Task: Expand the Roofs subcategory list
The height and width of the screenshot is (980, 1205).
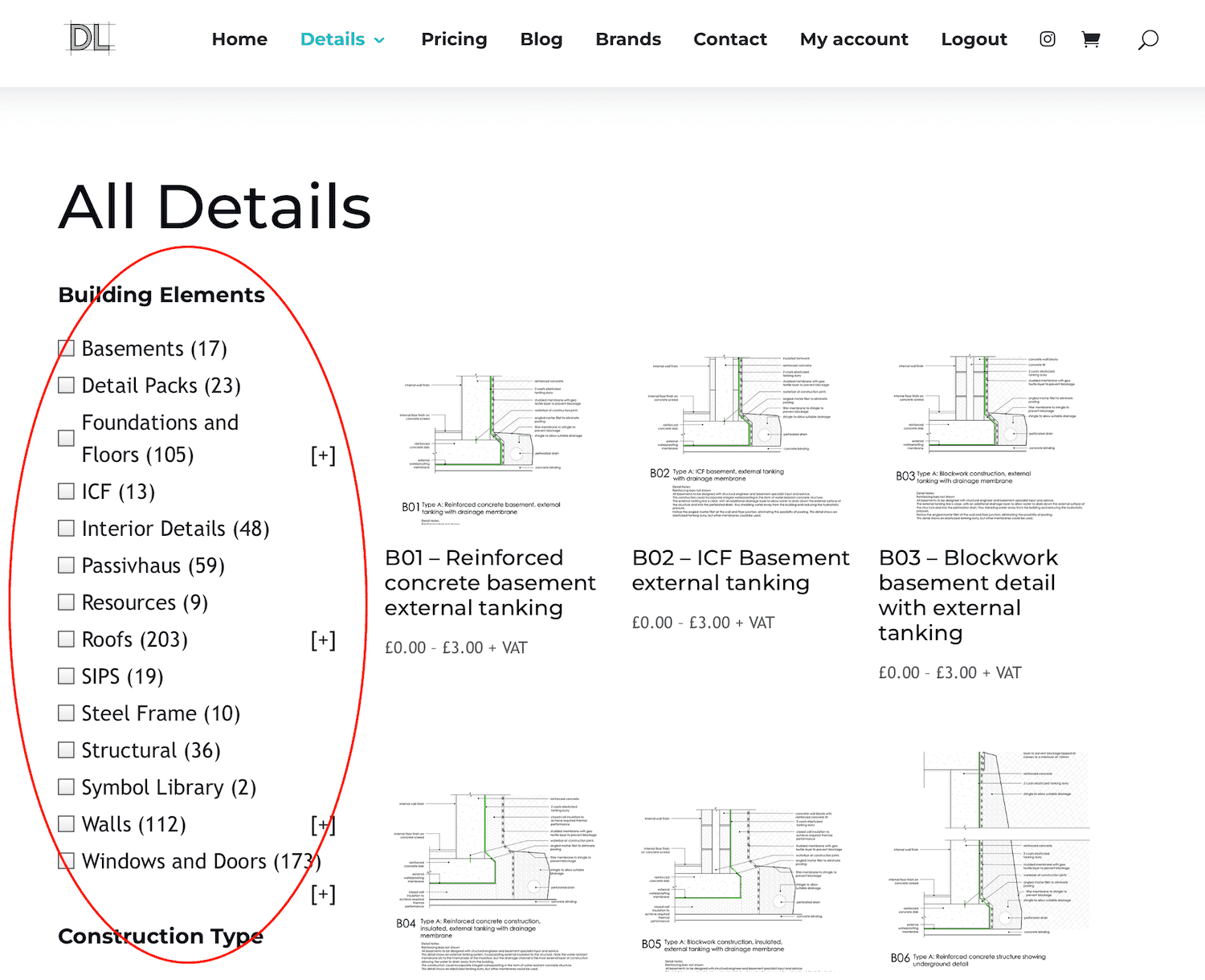Action: pyautogui.click(x=323, y=640)
